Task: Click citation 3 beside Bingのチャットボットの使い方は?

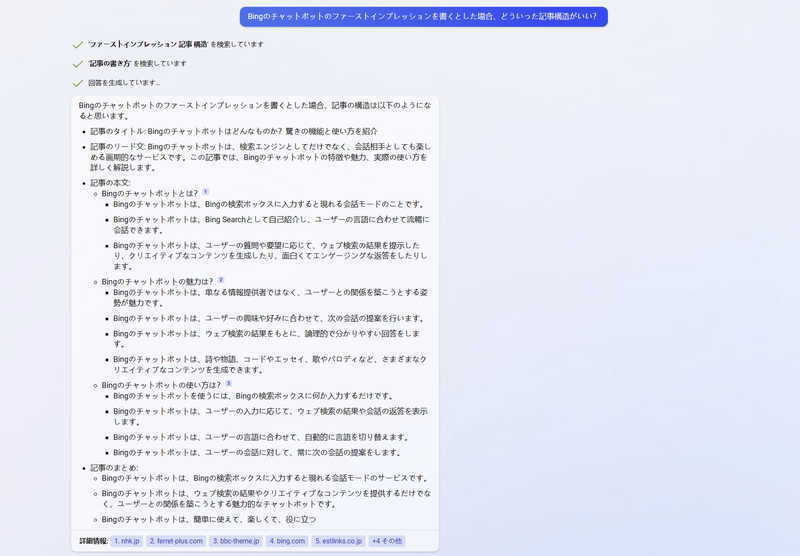Action: [229, 384]
